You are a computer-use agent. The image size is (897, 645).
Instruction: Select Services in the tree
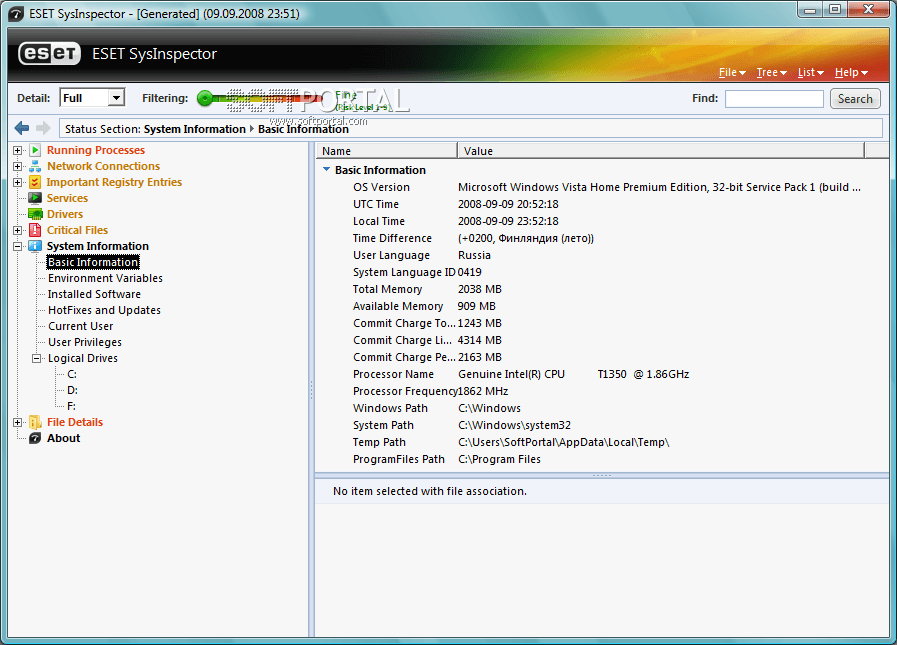pyautogui.click(x=68, y=198)
